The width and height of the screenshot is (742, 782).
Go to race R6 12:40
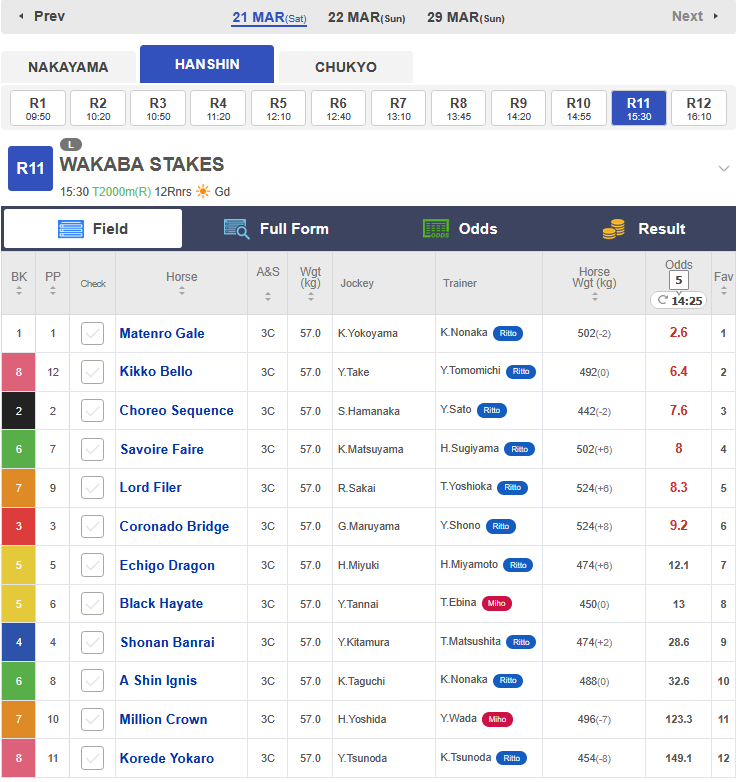(x=338, y=108)
